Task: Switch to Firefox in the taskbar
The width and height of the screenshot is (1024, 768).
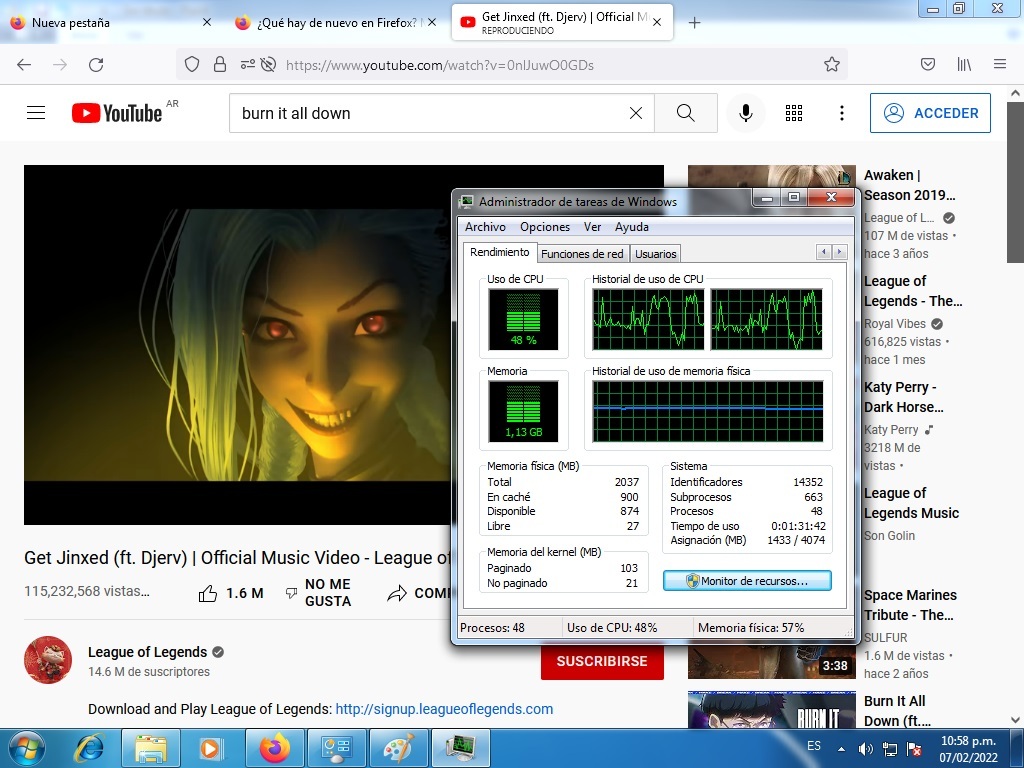Action: 274,748
